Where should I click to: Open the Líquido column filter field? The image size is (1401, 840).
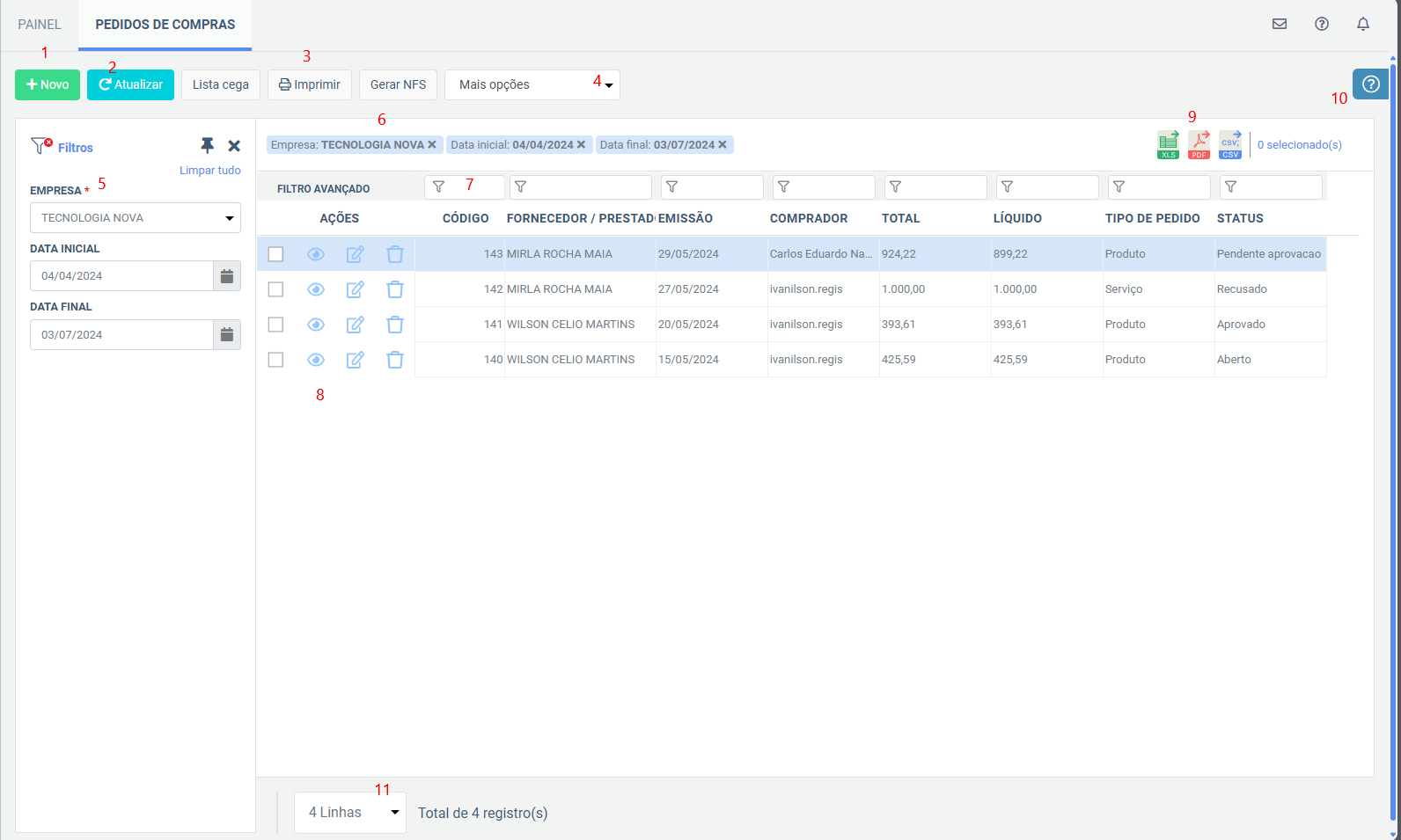[x=1047, y=186]
